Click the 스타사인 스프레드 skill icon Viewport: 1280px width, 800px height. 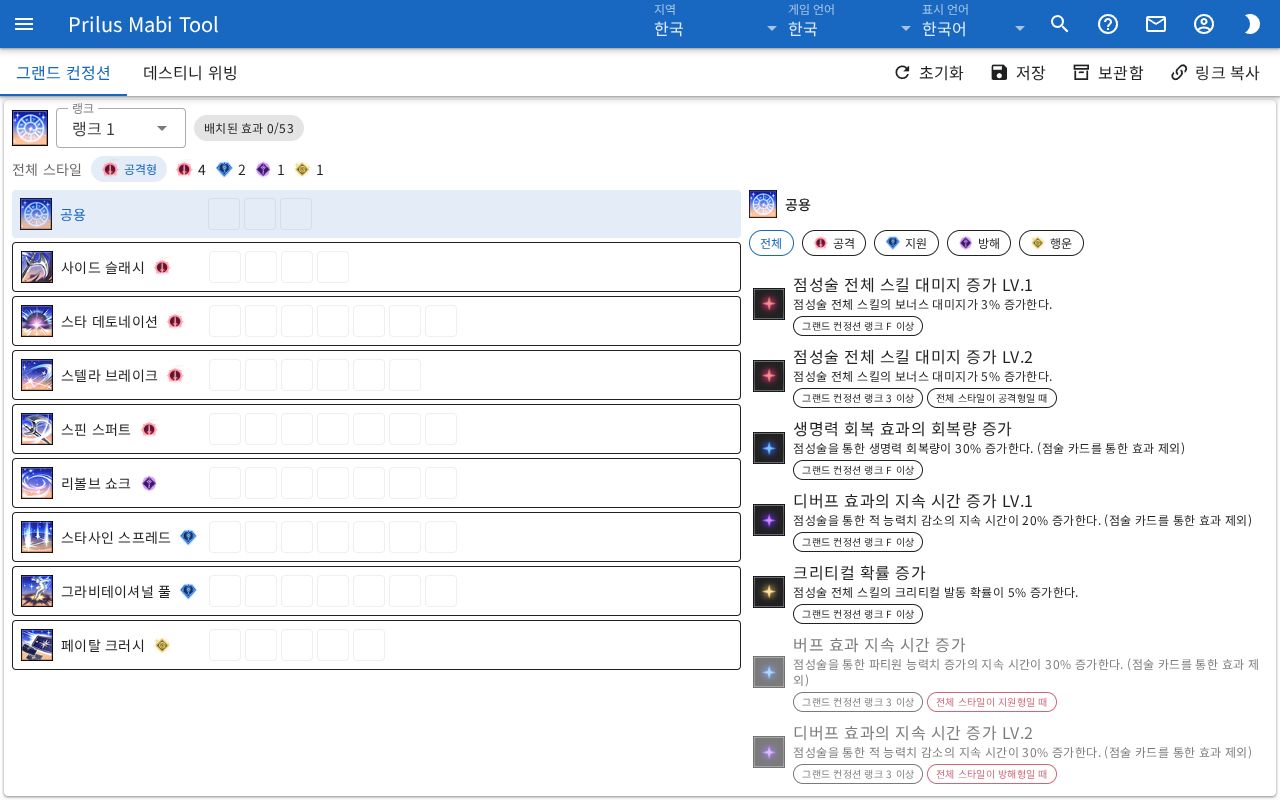click(x=37, y=538)
